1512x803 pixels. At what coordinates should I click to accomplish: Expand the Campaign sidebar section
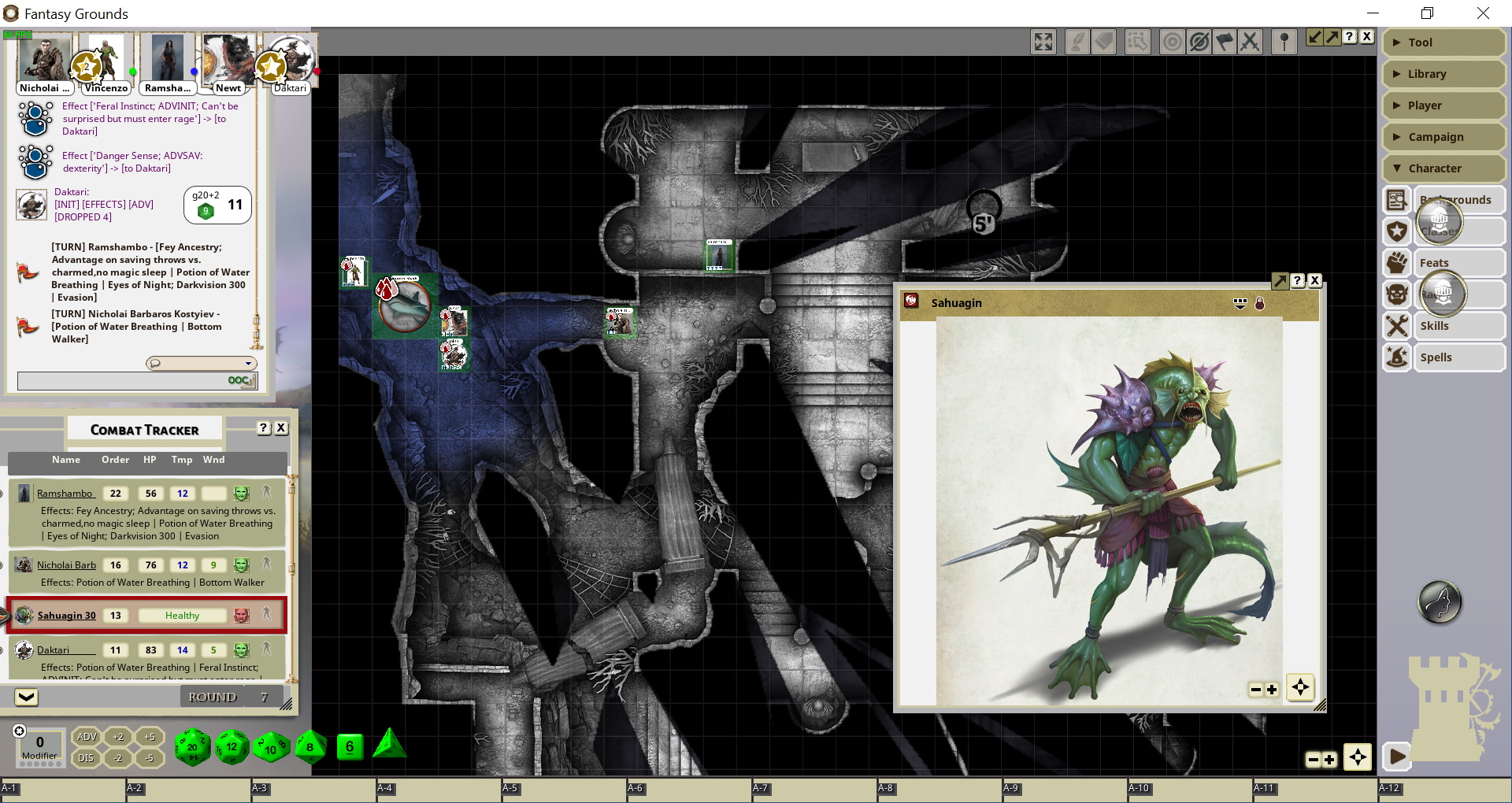(1443, 137)
